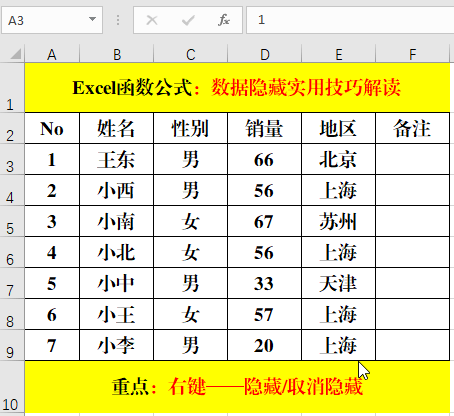454x416 pixels.
Task: Select the cell containing '王东'
Action: point(116,159)
